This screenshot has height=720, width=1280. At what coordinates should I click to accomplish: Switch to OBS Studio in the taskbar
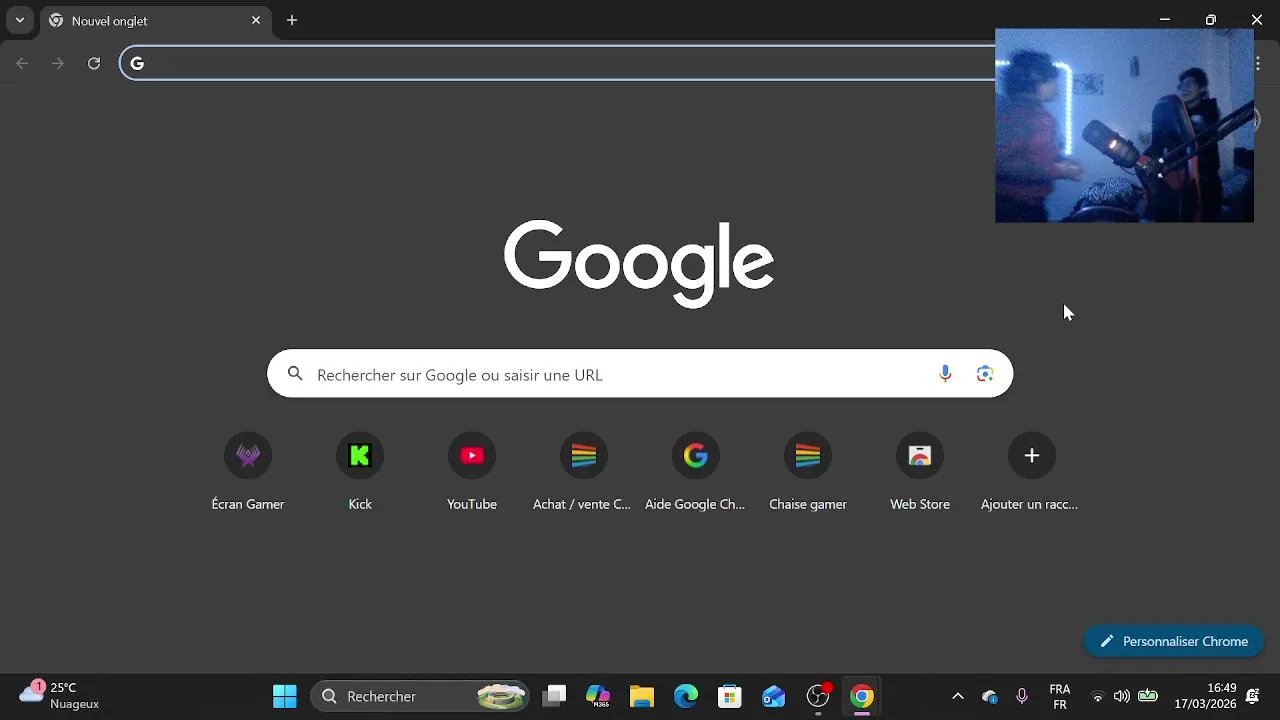tap(818, 696)
